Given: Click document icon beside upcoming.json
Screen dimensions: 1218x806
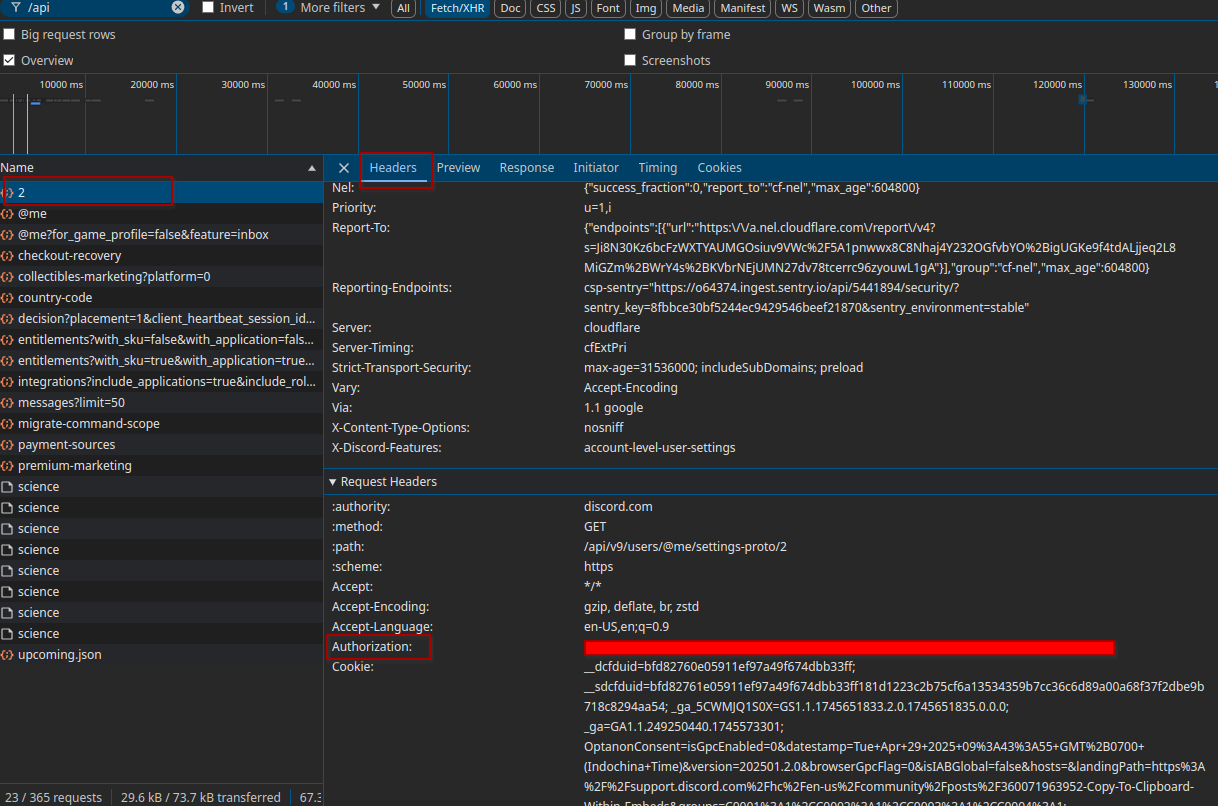Looking at the screenshot, I should point(8,655).
